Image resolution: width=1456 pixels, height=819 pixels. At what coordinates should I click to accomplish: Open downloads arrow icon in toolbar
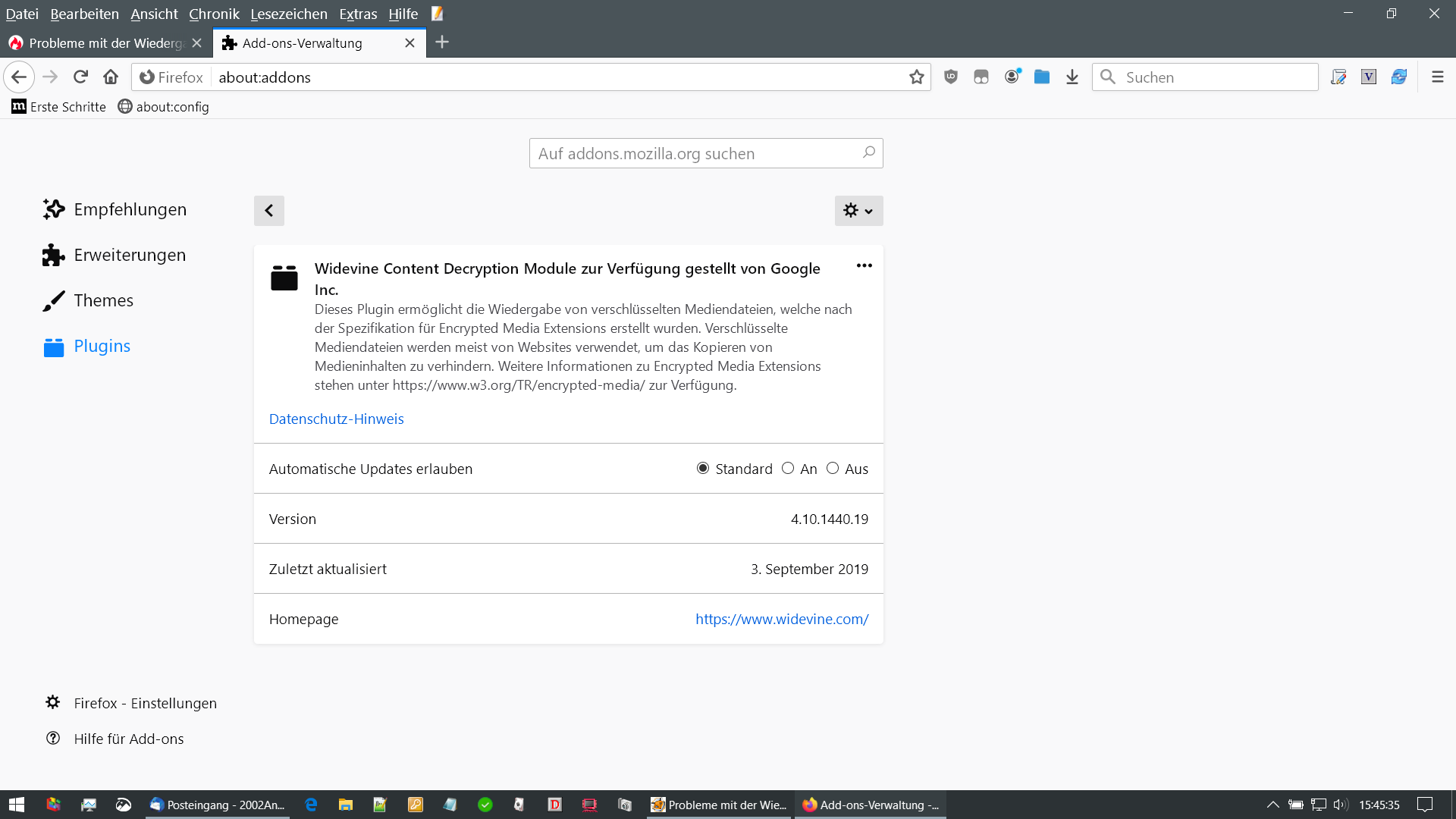click(x=1072, y=77)
